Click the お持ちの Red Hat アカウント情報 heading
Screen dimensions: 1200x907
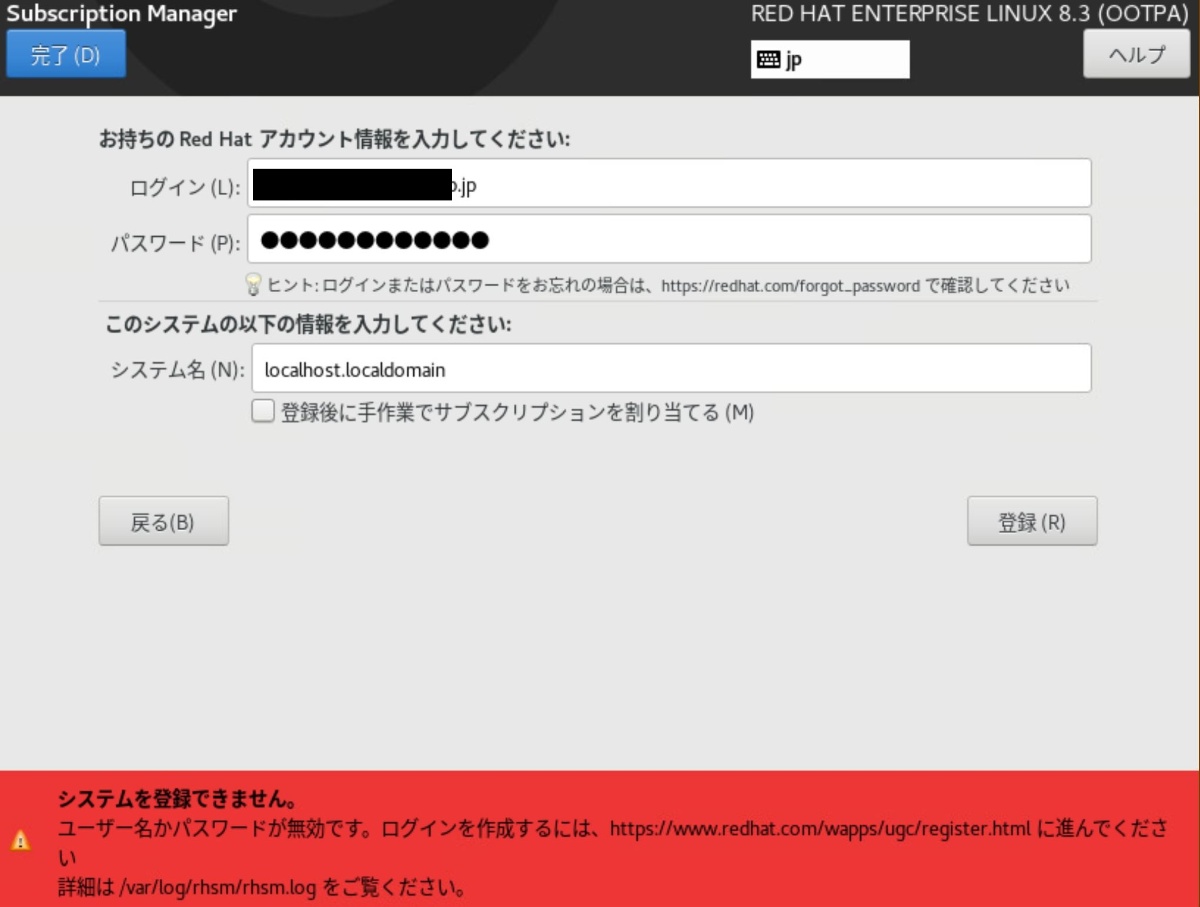point(334,139)
